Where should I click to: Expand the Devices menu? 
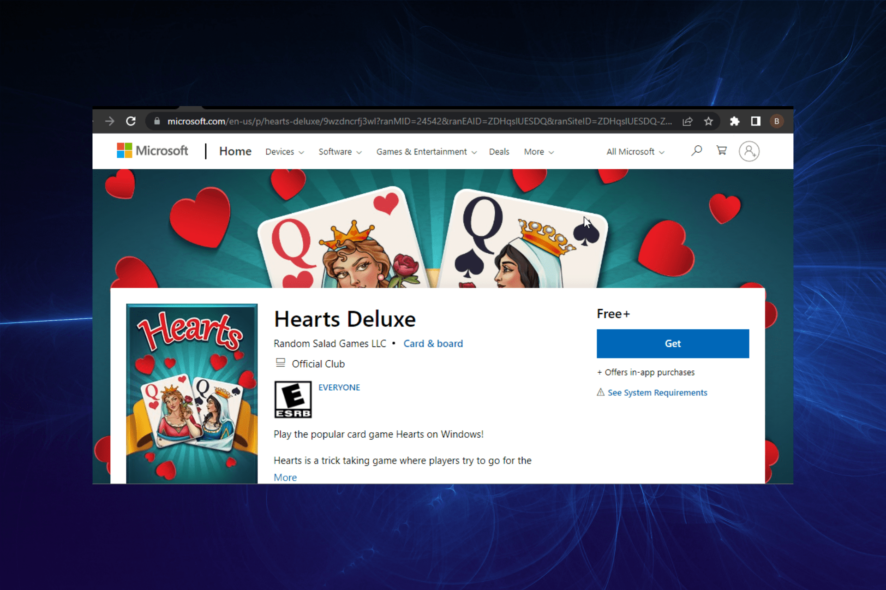click(285, 151)
